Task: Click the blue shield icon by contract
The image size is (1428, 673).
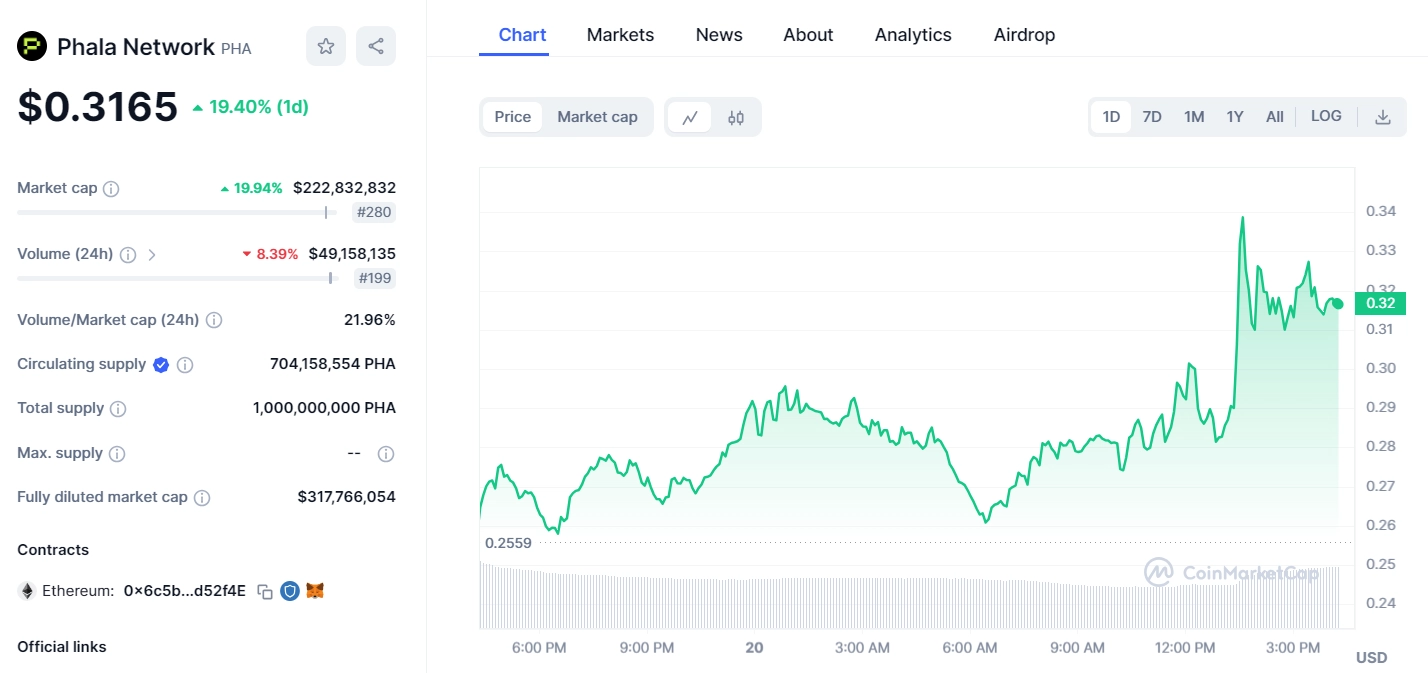Action: 290,591
